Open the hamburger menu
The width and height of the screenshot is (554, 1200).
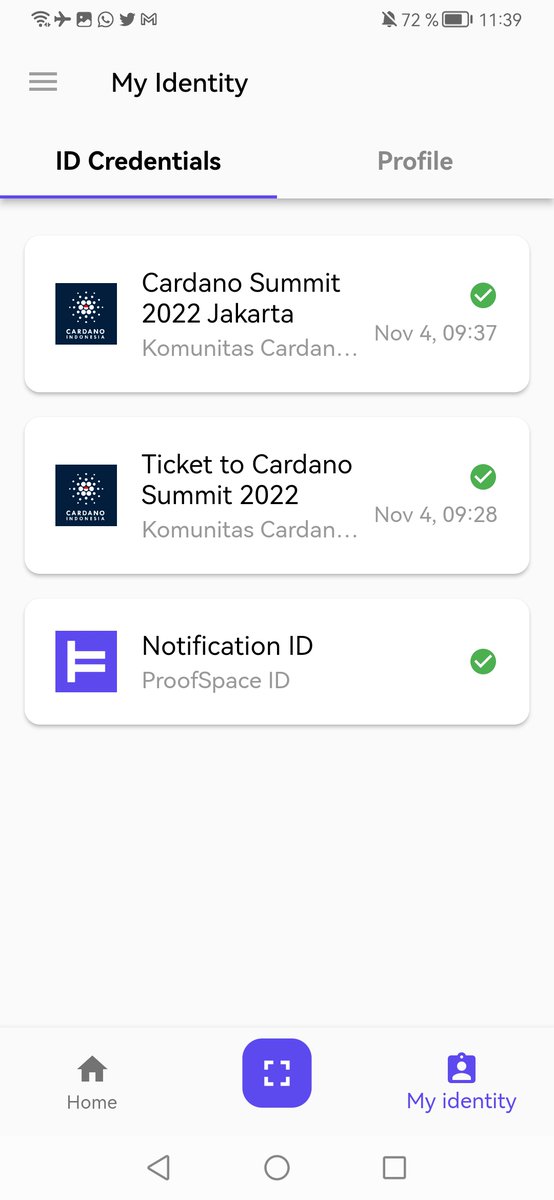43,82
